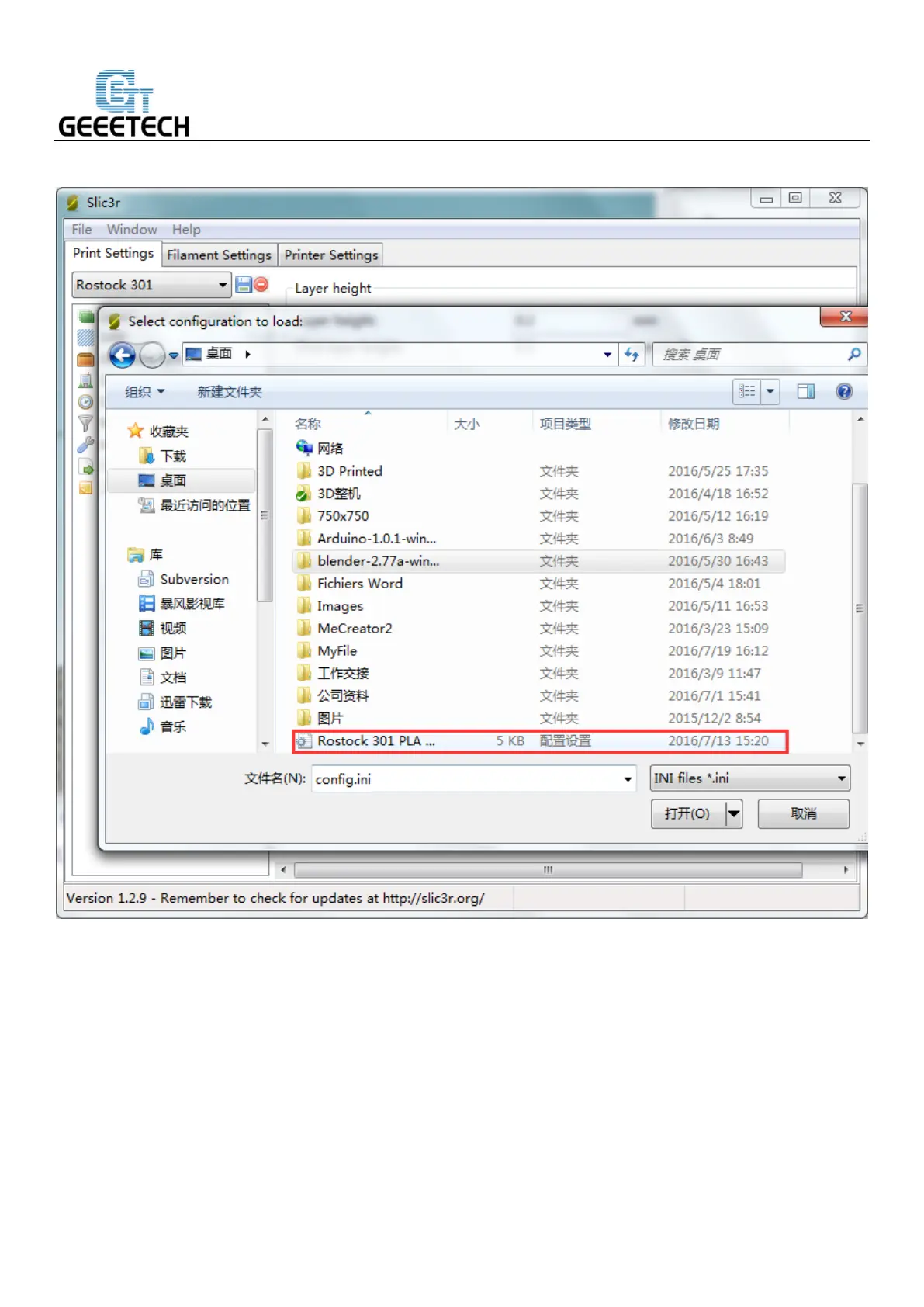Click the refresh icon beside address bar

[632, 355]
